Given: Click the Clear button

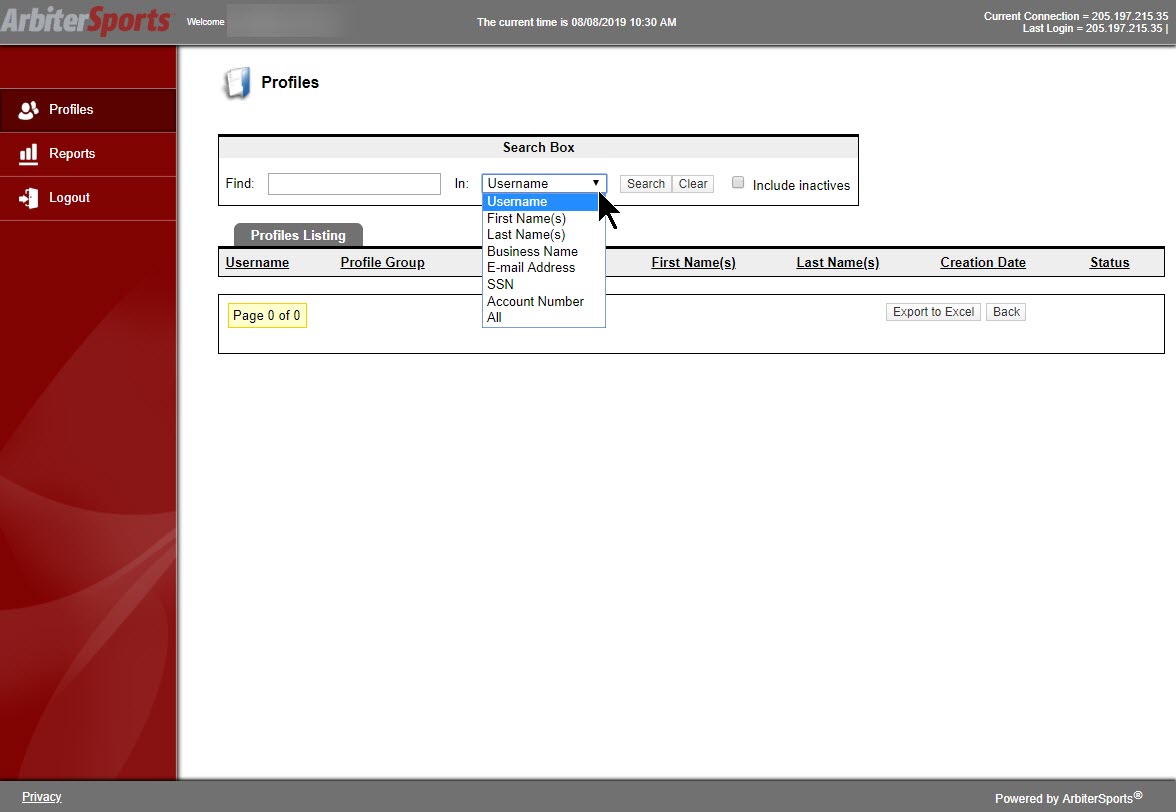Looking at the screenshot, I should click(693, 184).
